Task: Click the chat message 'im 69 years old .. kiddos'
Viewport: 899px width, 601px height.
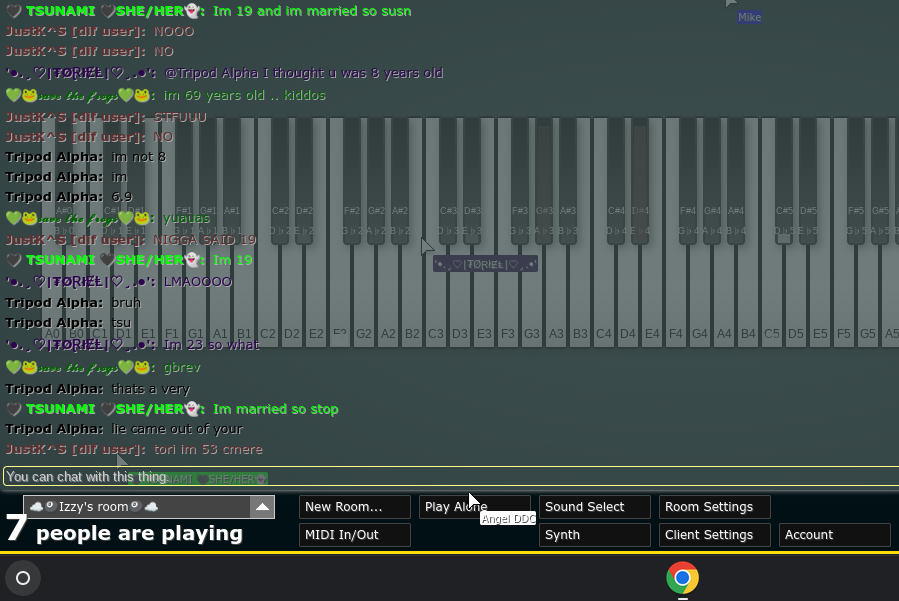Action: coord(245,95)
